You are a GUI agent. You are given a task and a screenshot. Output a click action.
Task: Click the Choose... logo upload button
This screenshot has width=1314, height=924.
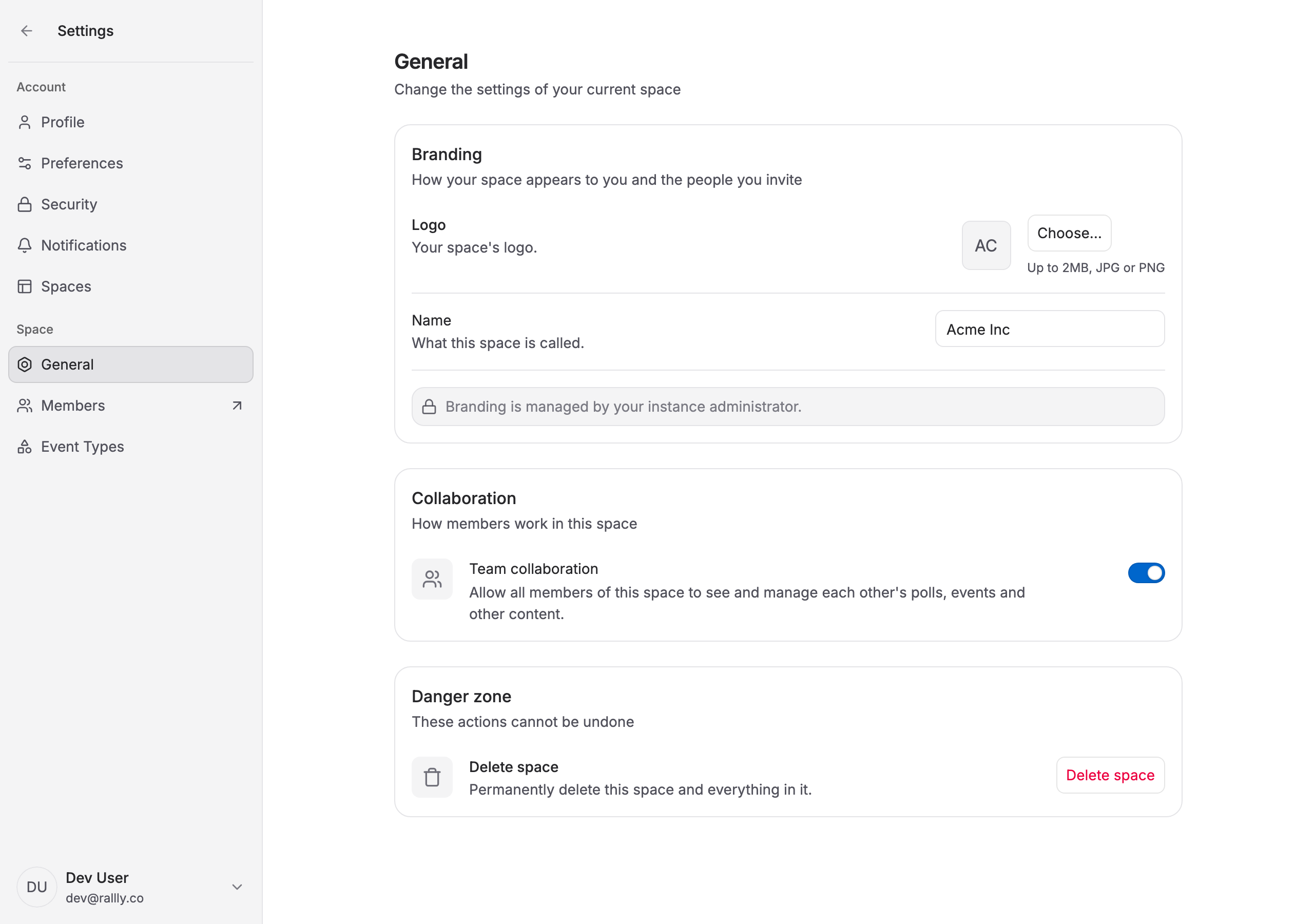[x=1069, y=233]
